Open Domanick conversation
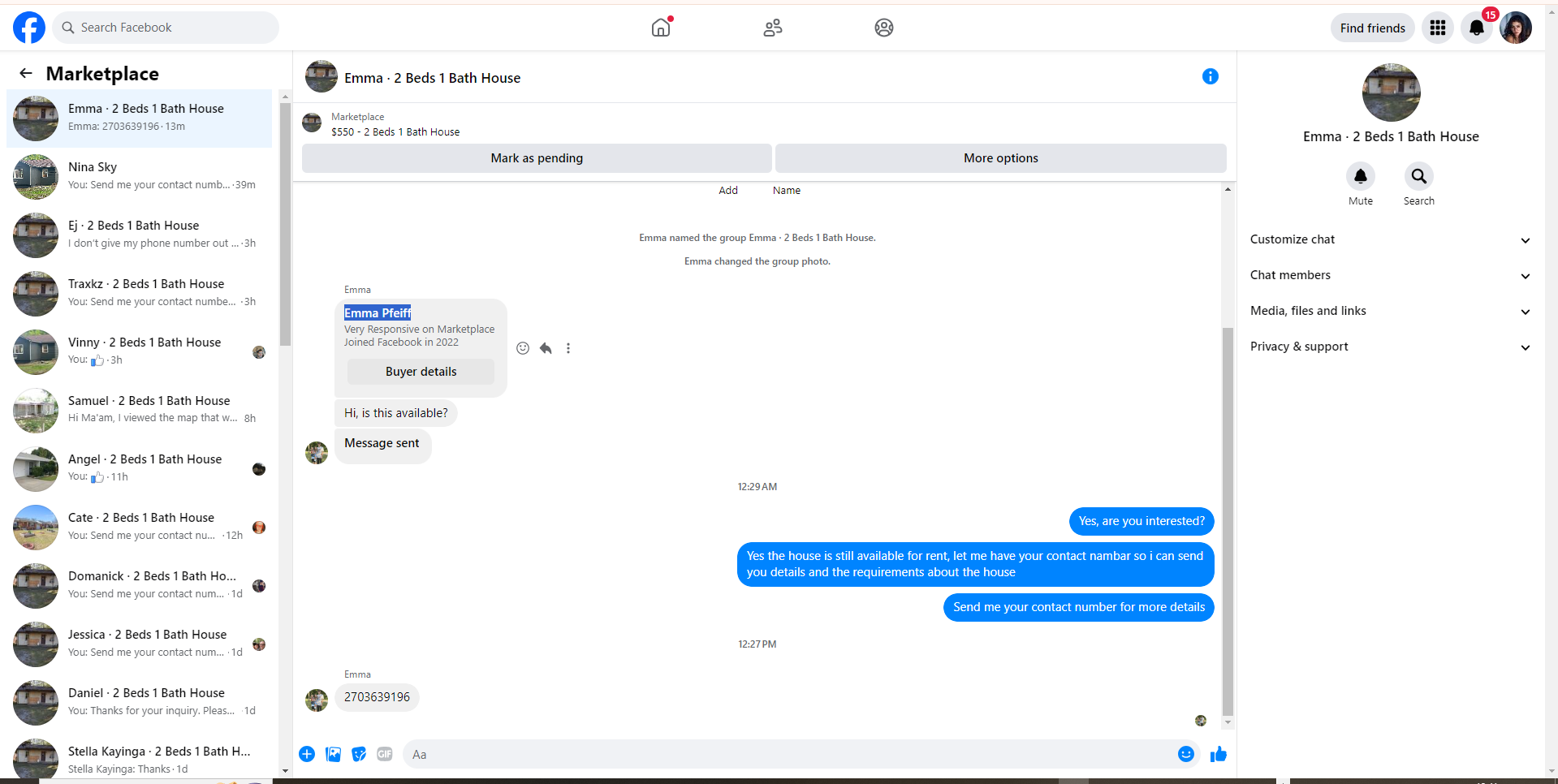Image resolution: width=1558 pixels, height=784 pixels. [x=140, y=586]
